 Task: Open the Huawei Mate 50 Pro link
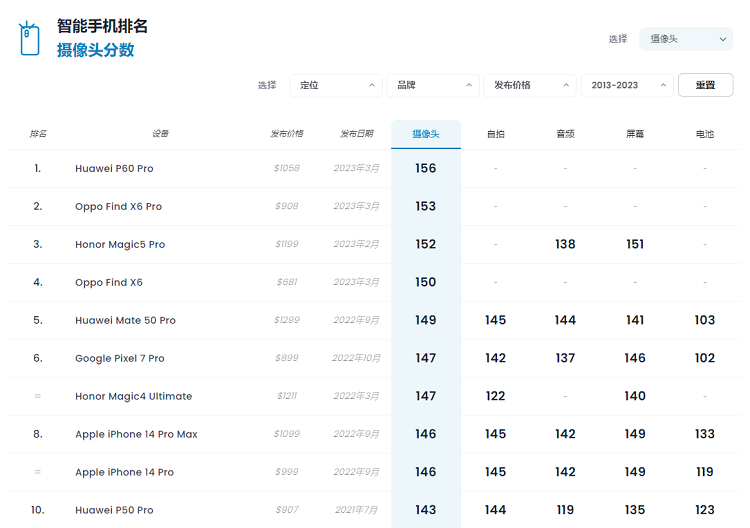125,320
